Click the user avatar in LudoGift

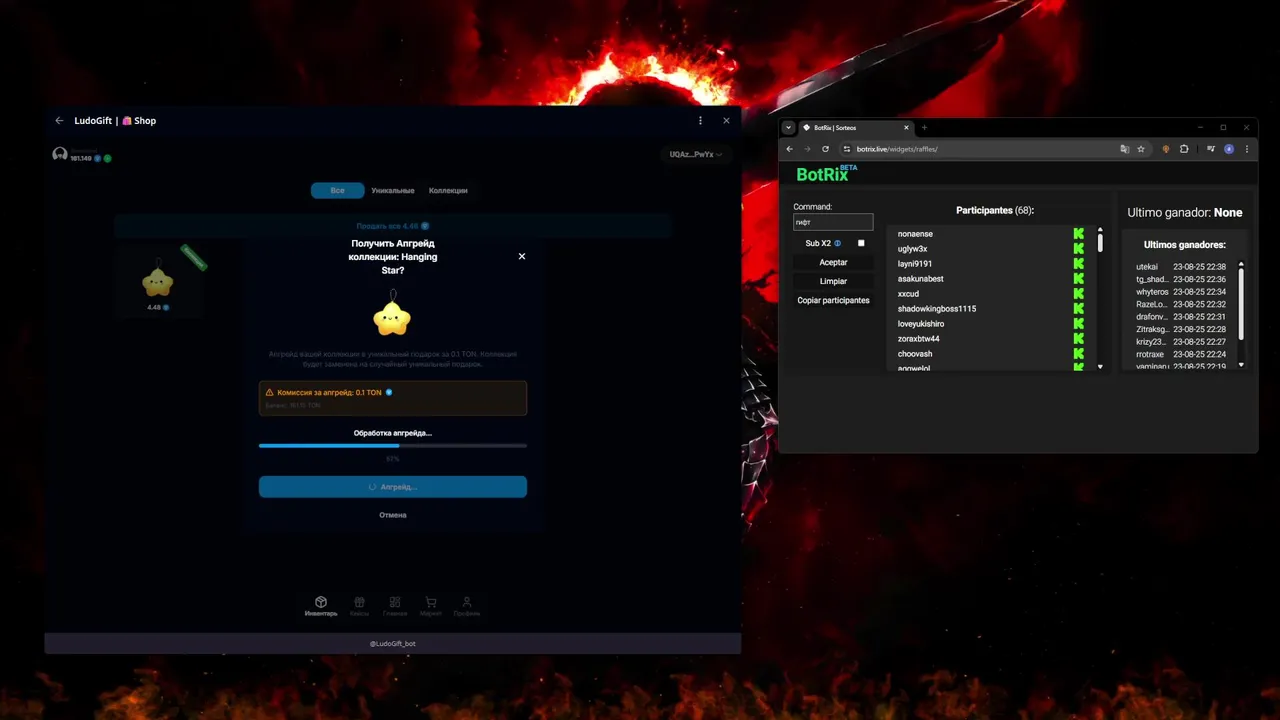(60, 155)
